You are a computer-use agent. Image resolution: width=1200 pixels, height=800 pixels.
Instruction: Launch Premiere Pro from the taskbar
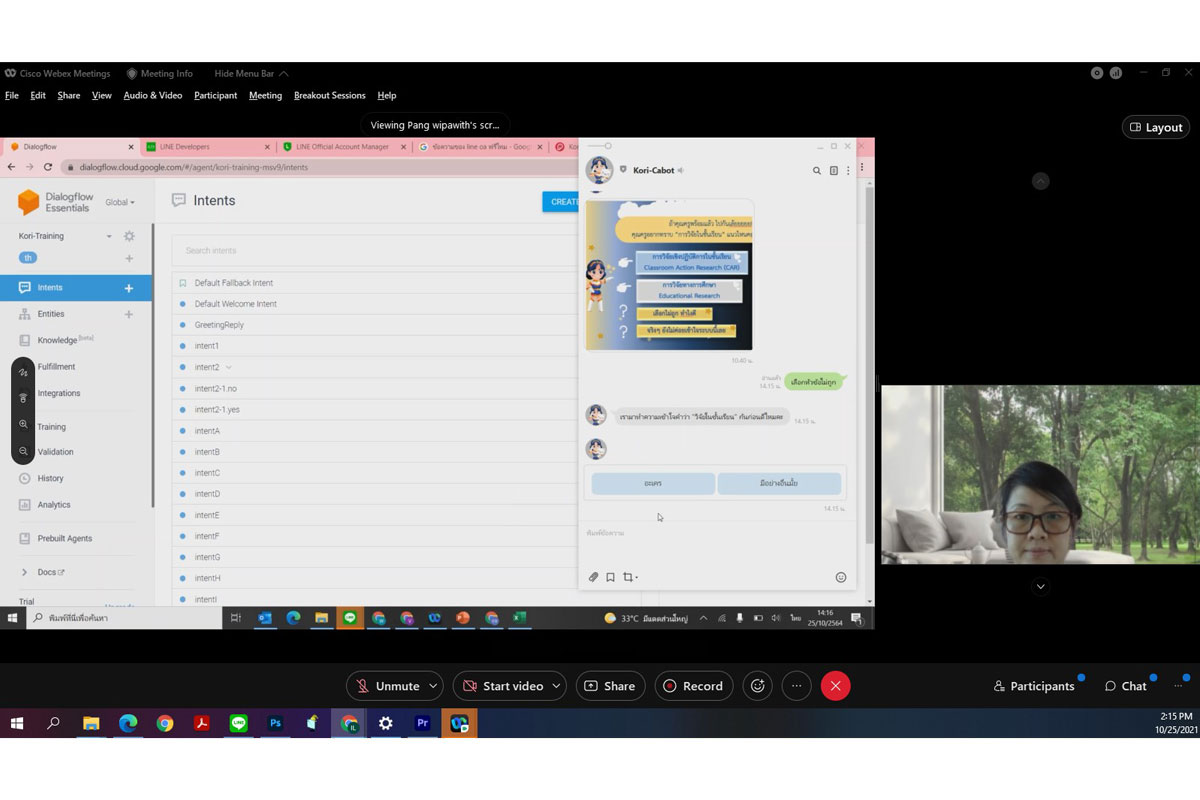pos(422,723)
